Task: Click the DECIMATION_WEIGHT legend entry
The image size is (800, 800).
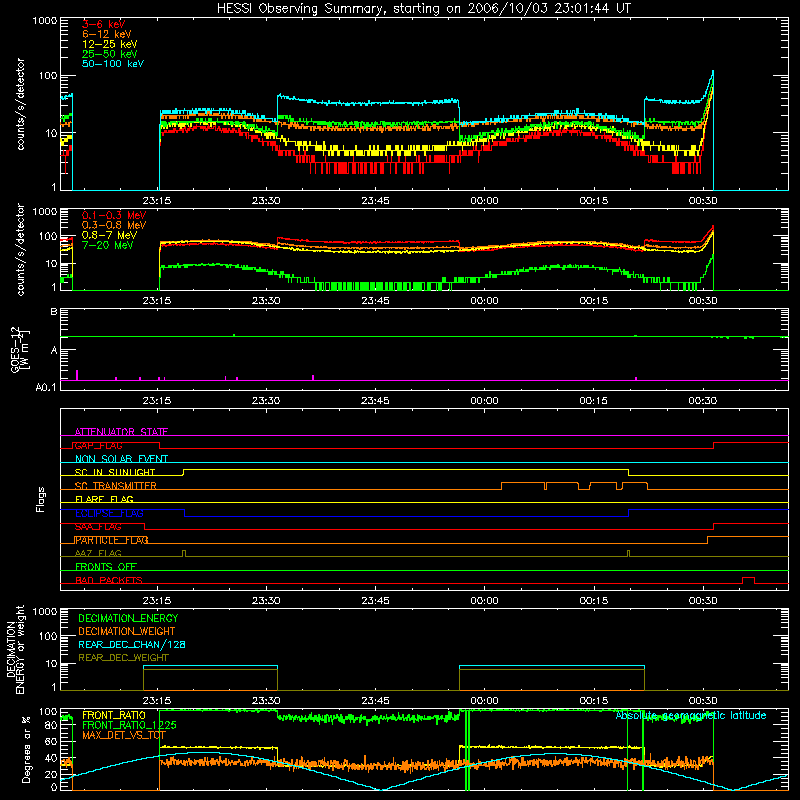Action: click(x=127, y=631)
